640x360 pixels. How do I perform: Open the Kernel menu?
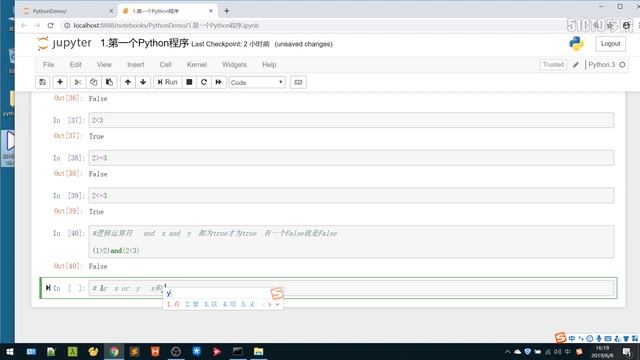coord(197,64)
